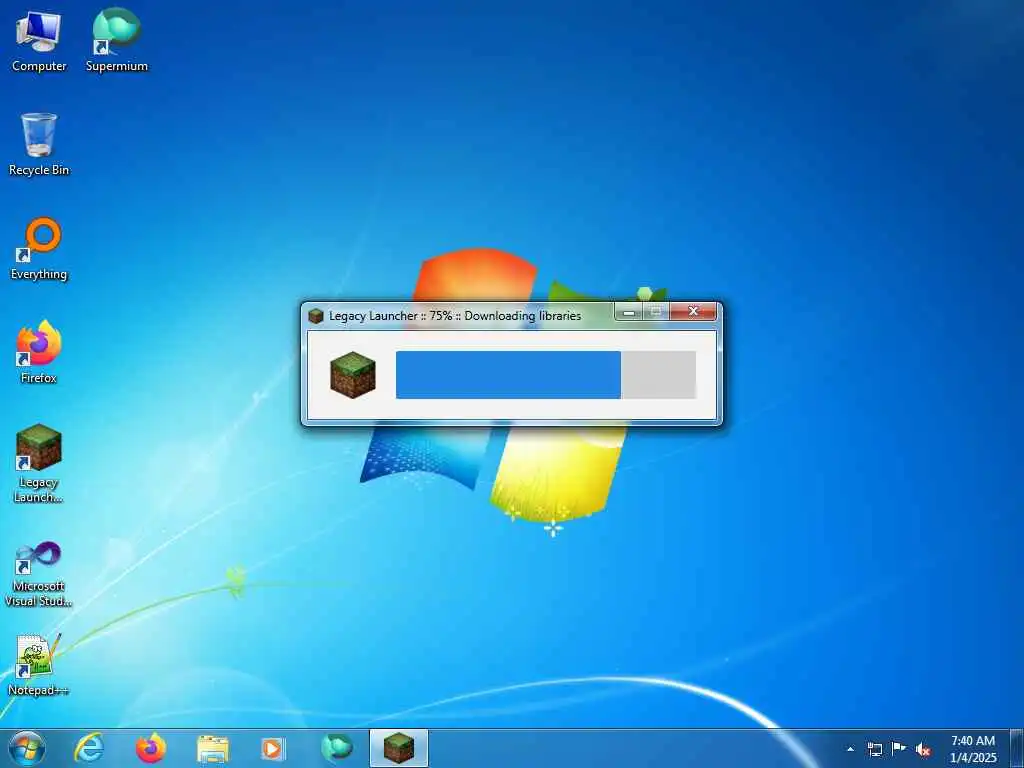Image resolution: width=1024 pixels, height=768 pixels.
Task: Click the Show desktop strip
Action: click(1017, 748)
